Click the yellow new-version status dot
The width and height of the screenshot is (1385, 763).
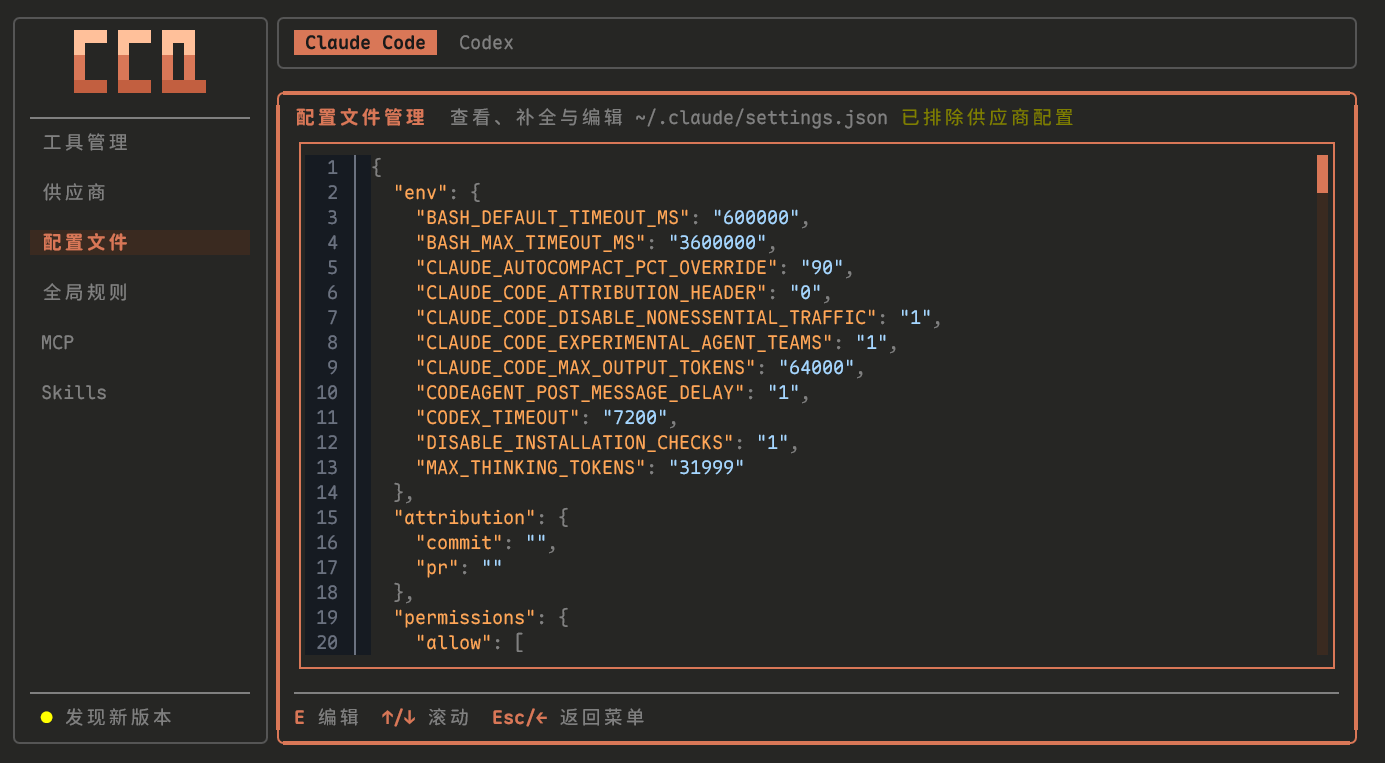pos(46,717)
